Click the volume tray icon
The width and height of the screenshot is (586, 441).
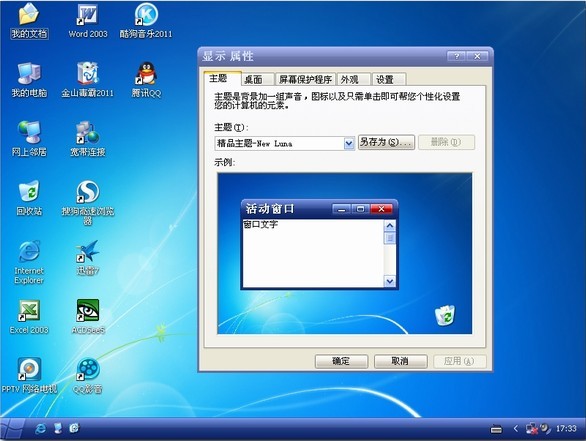coord(545,429)
